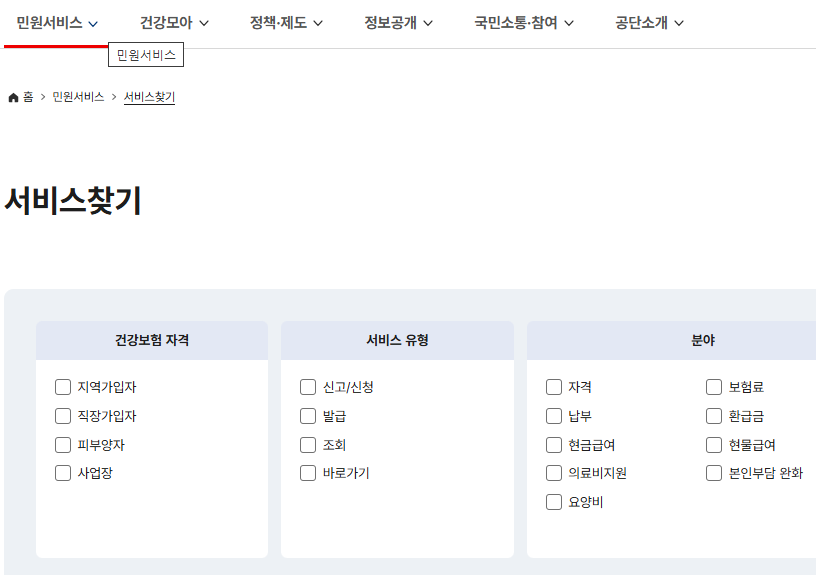This screenshot has width=816, height=575.
Task: Check the 사업장 checkbox
Action: click(63, 473)
